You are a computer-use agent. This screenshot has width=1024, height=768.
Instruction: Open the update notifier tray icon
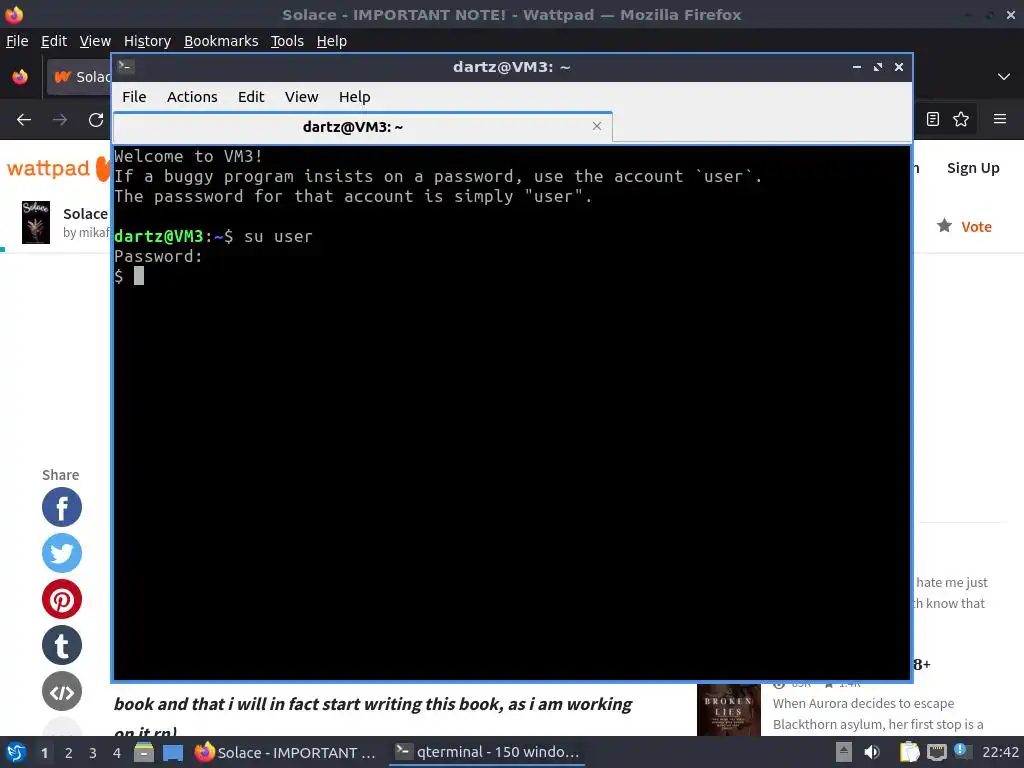click(962, 752)
